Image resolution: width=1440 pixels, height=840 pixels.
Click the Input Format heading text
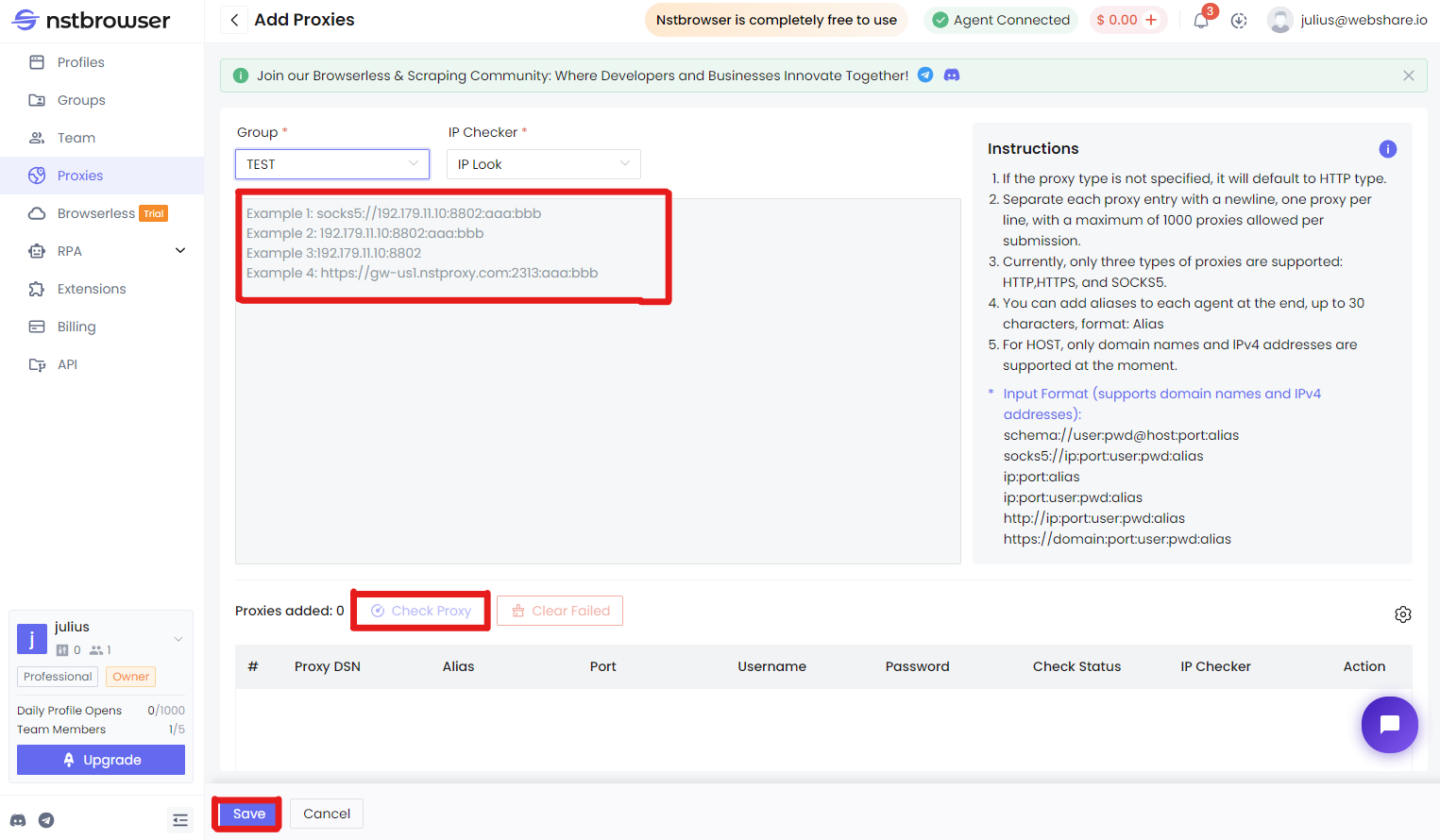click(x=1161, y=404)
